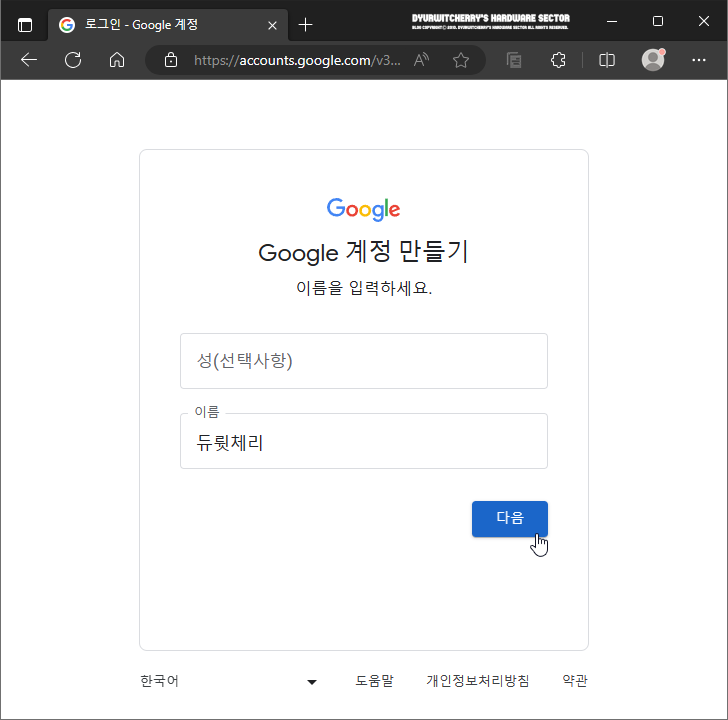
Task: Open a new tab with plus
Action: pos(305,25)
